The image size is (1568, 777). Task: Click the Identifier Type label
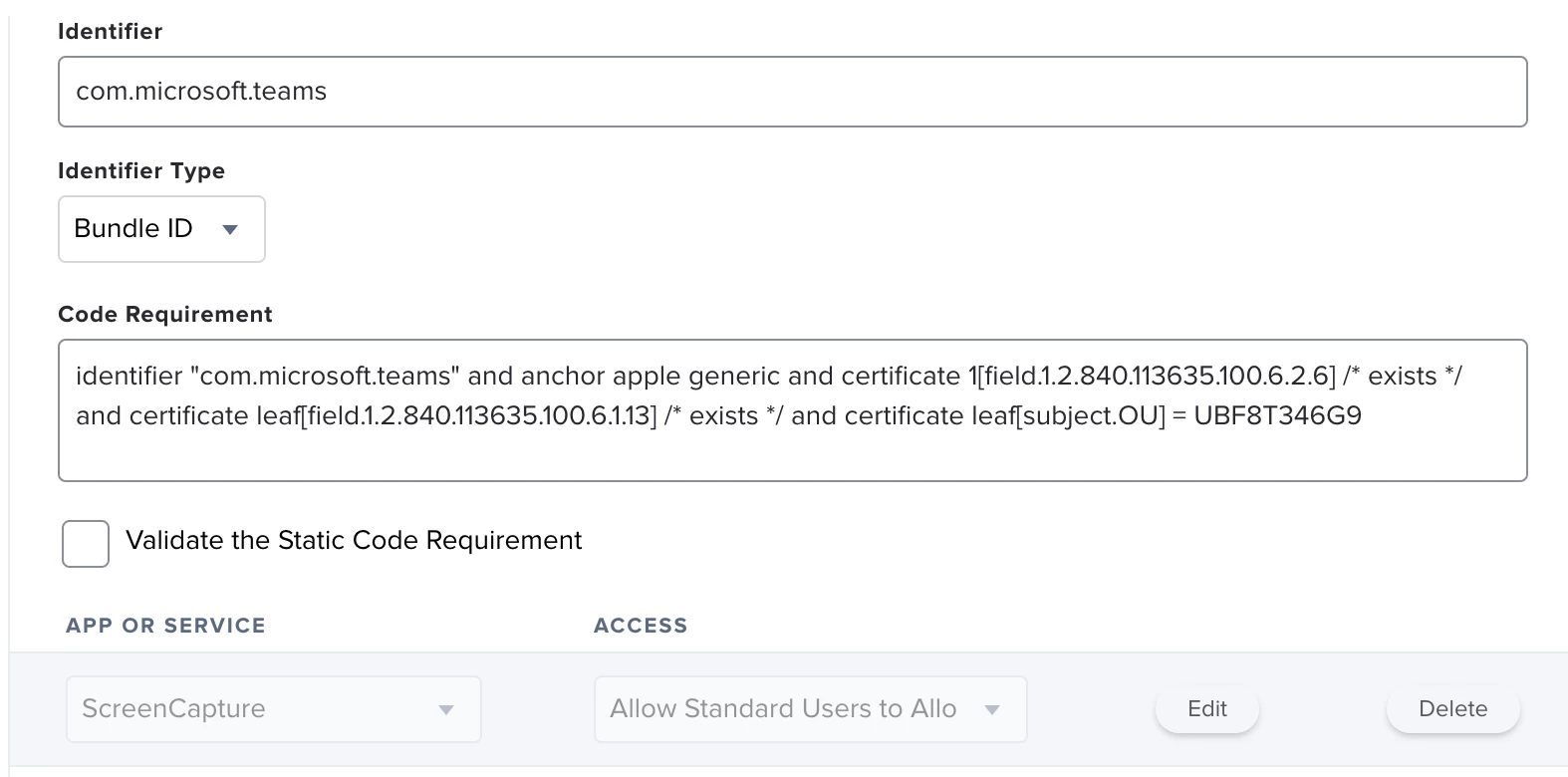[x=141, y=171]
